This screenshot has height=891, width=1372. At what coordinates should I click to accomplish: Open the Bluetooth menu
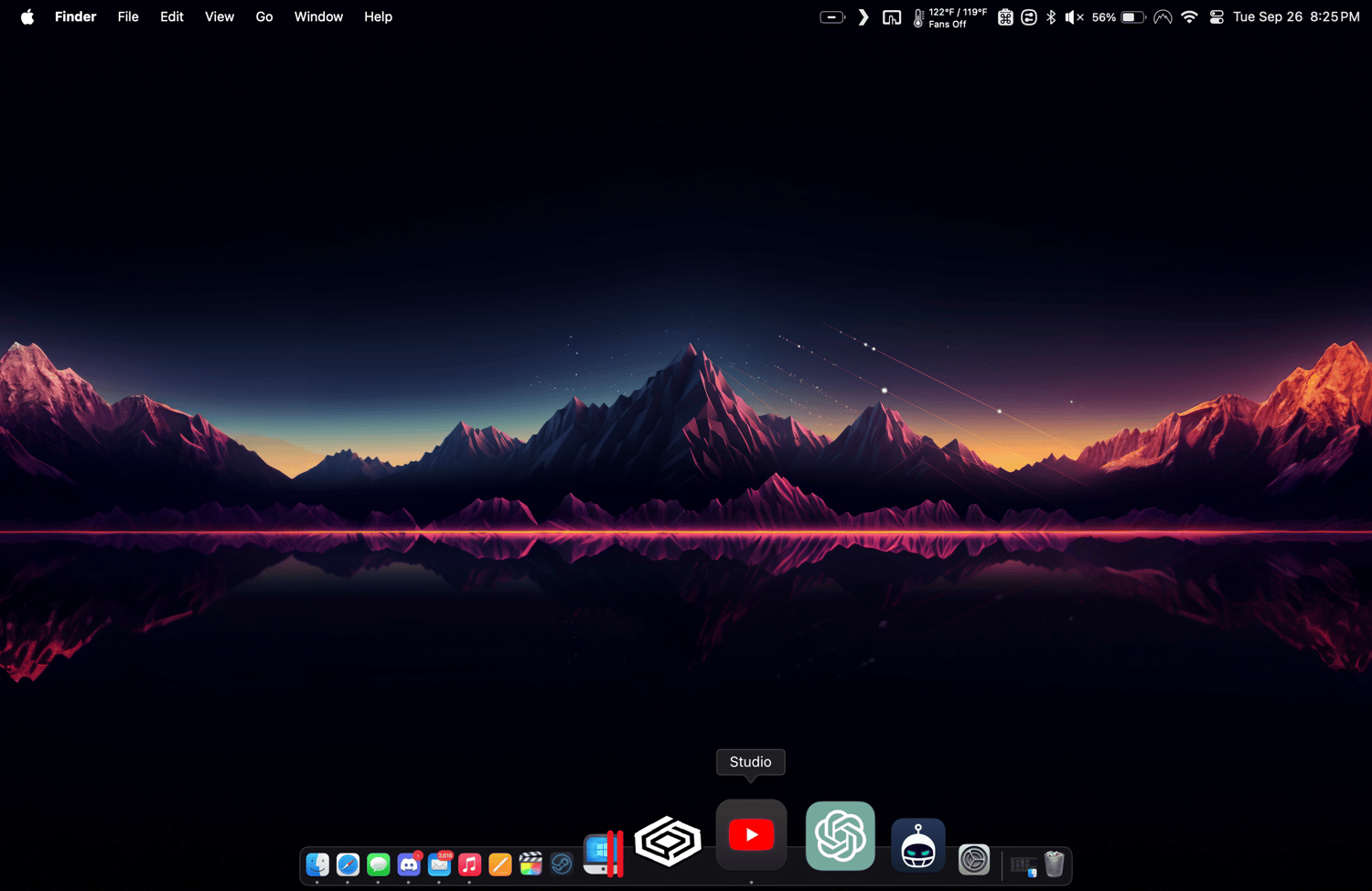pyautogui.click(x=1051, y=16)
